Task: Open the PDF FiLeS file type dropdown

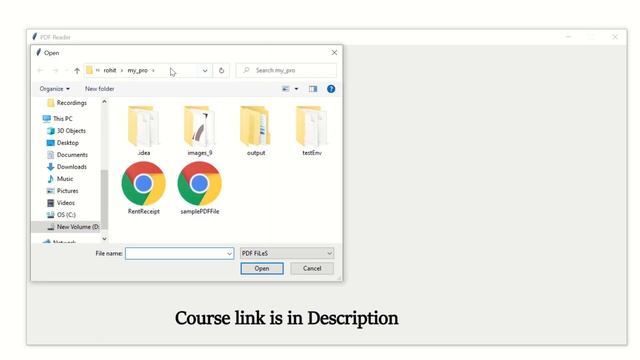Action: tap(287, 253)
